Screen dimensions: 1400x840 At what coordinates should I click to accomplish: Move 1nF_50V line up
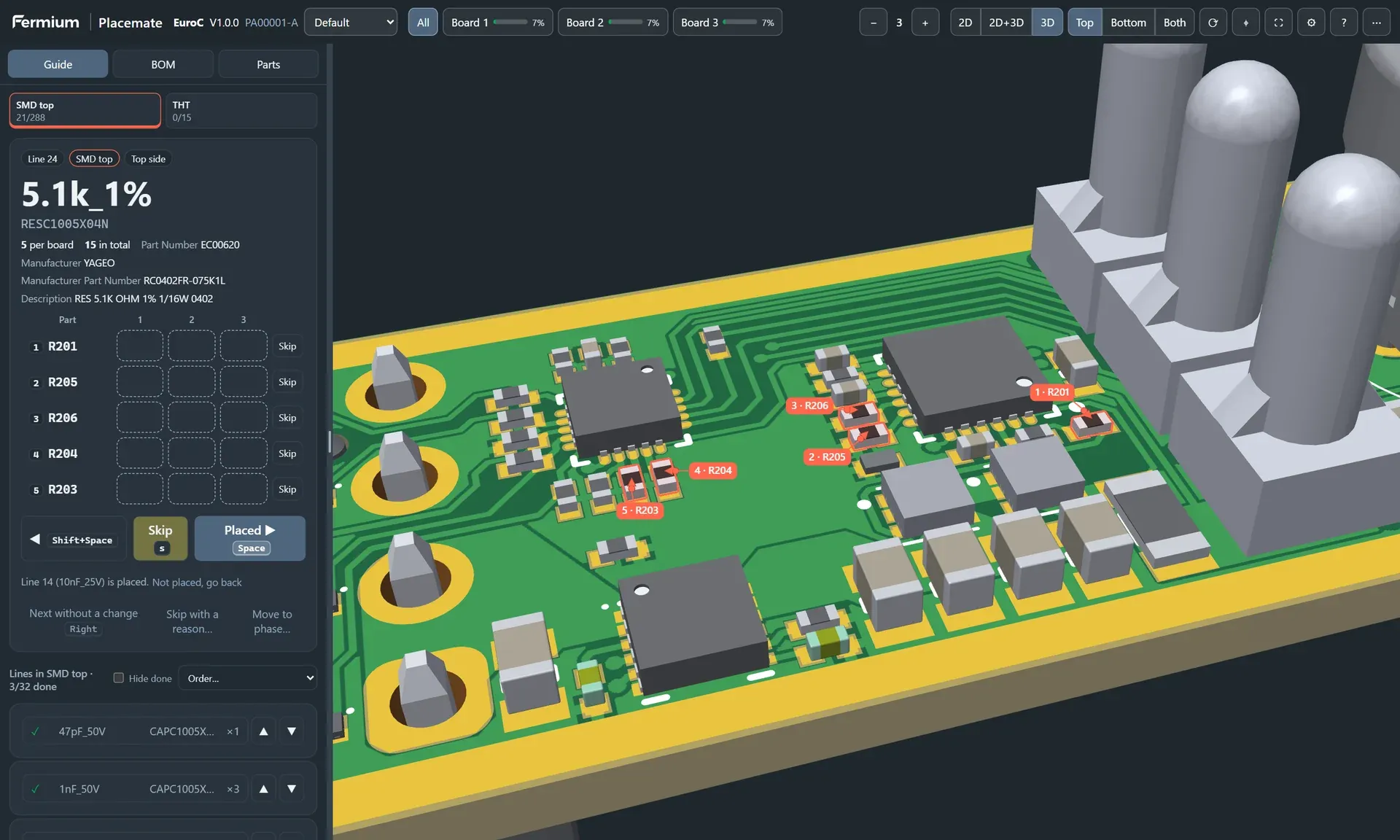[264, 788]
